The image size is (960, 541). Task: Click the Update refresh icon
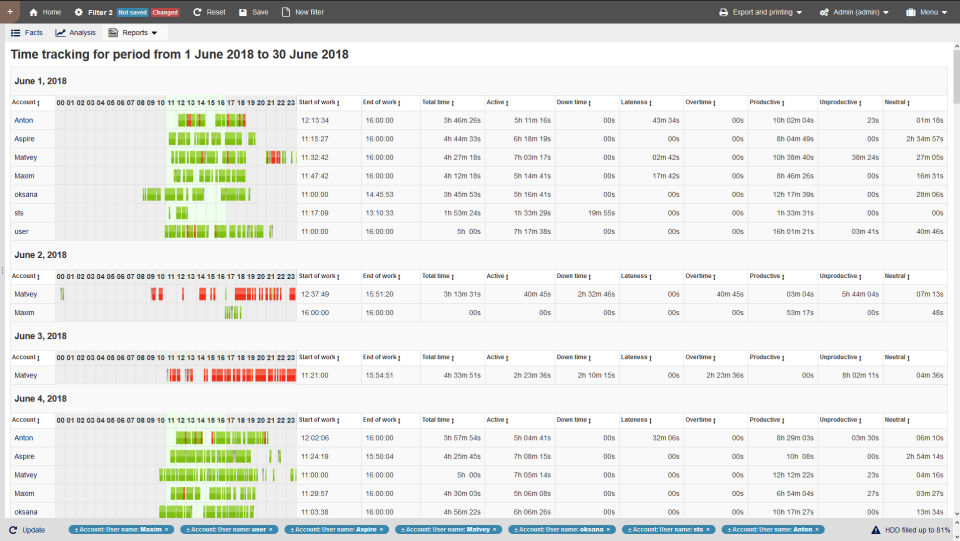pyautogui.click(x=13, y=529)
